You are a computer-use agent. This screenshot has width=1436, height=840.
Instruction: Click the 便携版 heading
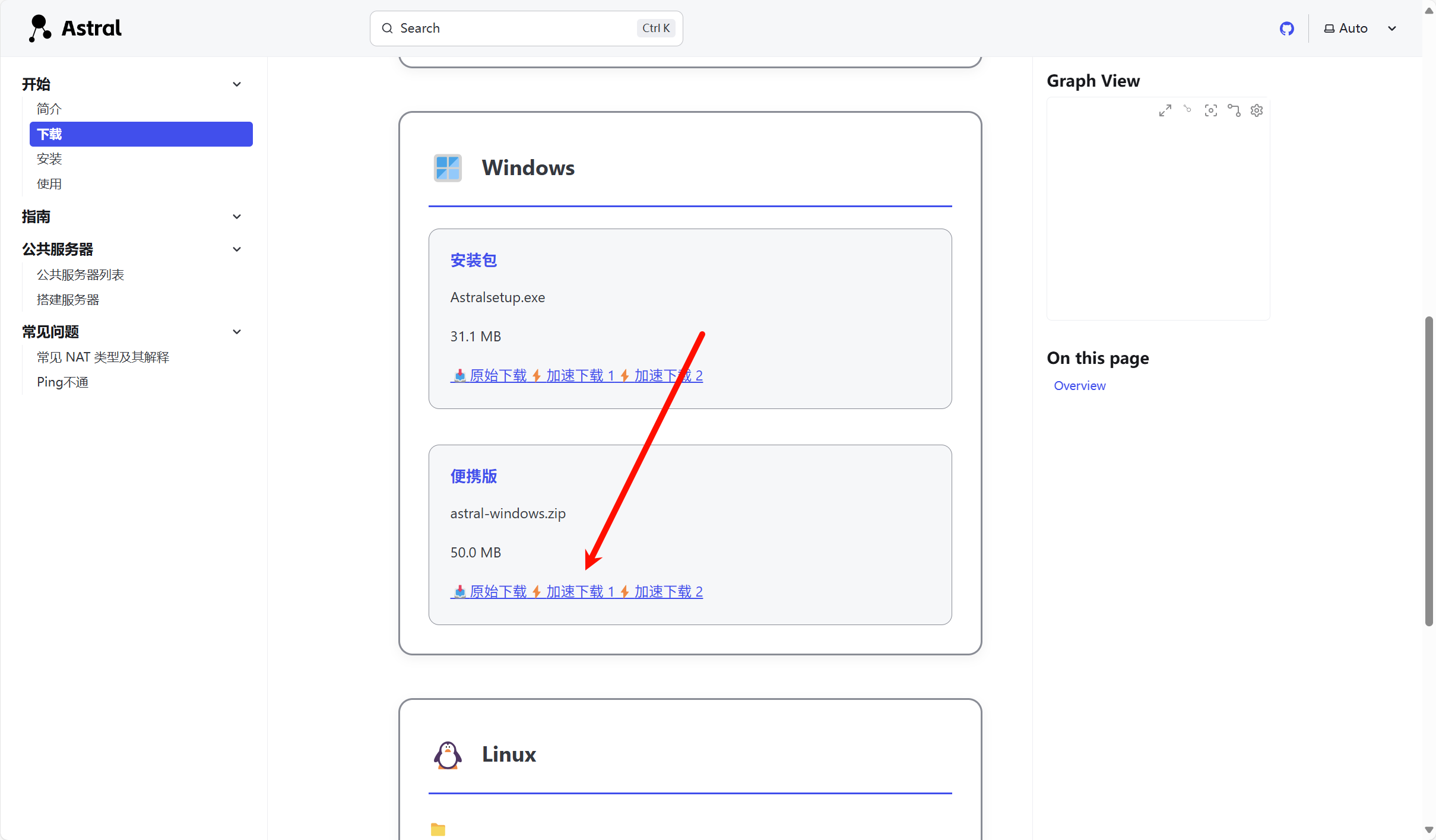point(474,477)
